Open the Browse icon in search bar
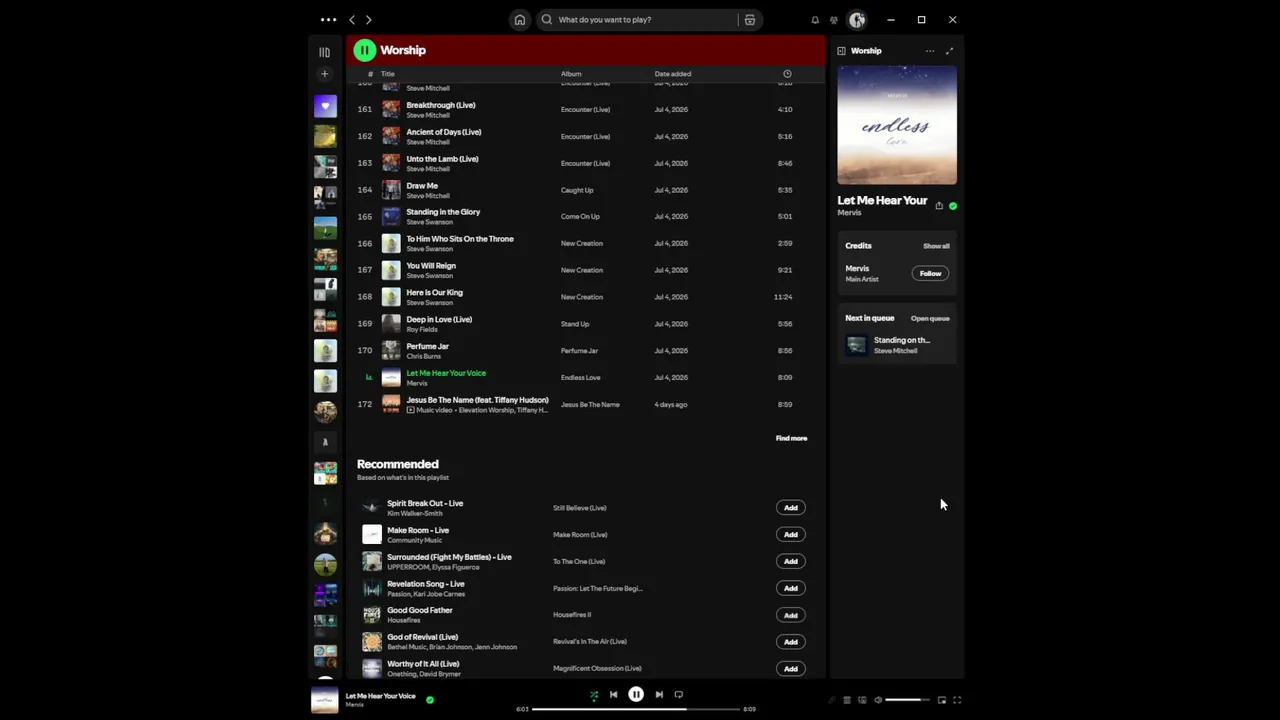 [750, 19]
